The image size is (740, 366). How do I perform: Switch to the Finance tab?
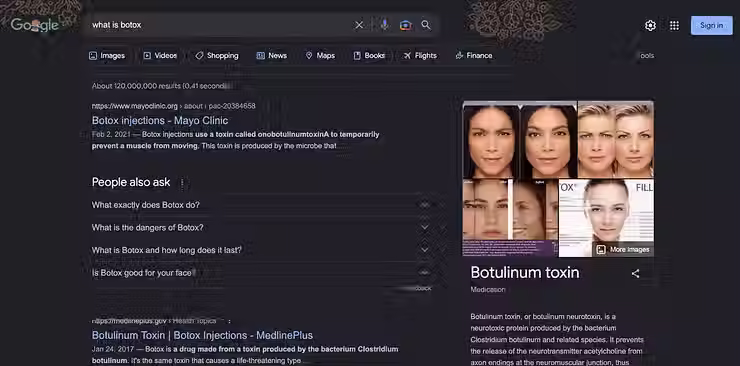[474, 56]
